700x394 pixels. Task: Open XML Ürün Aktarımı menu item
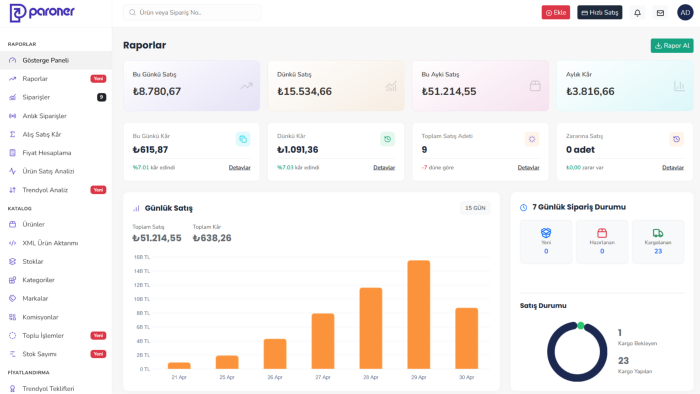56,243
